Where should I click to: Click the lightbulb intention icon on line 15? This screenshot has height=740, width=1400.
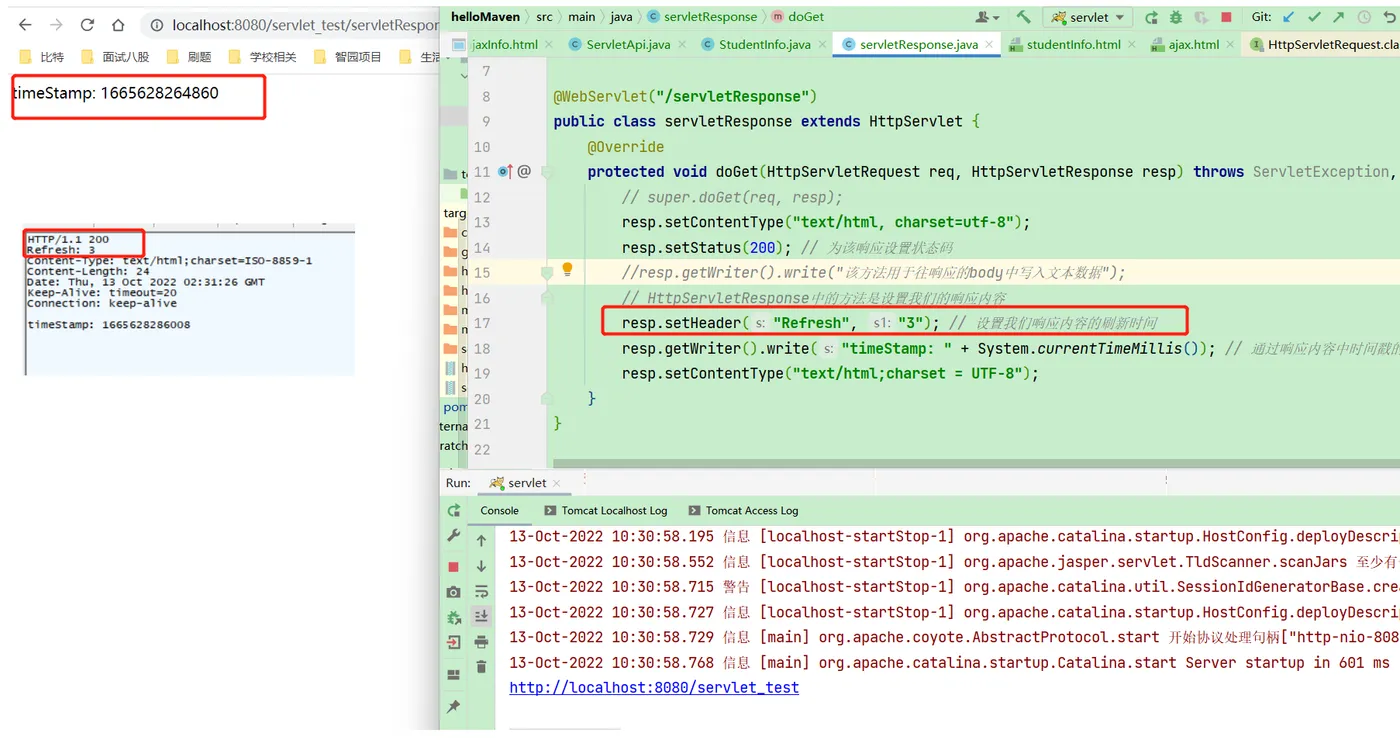tap(567, 270)
